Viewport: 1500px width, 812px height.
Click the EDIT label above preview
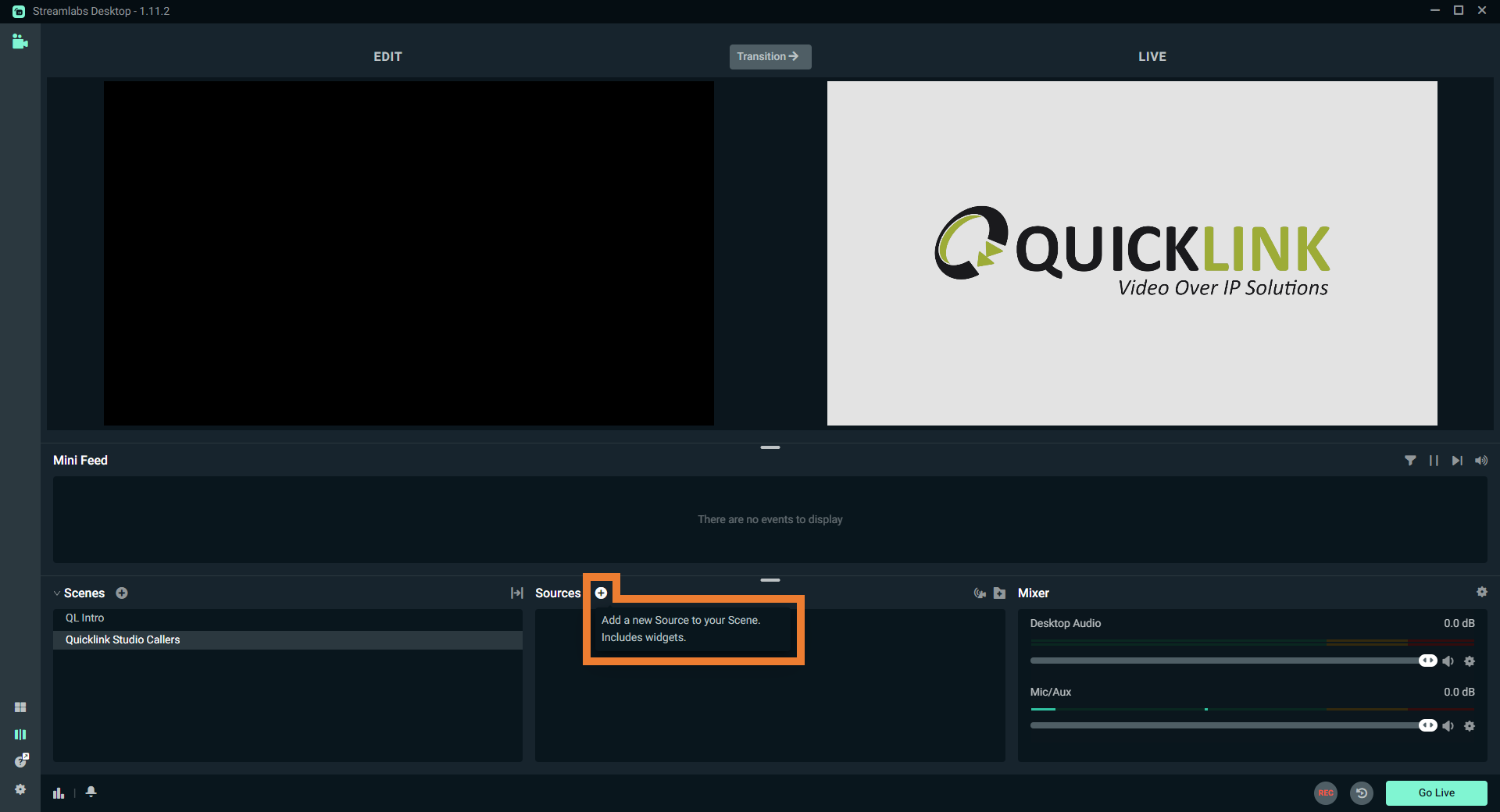pyautogui.click(x=387, y=56)
